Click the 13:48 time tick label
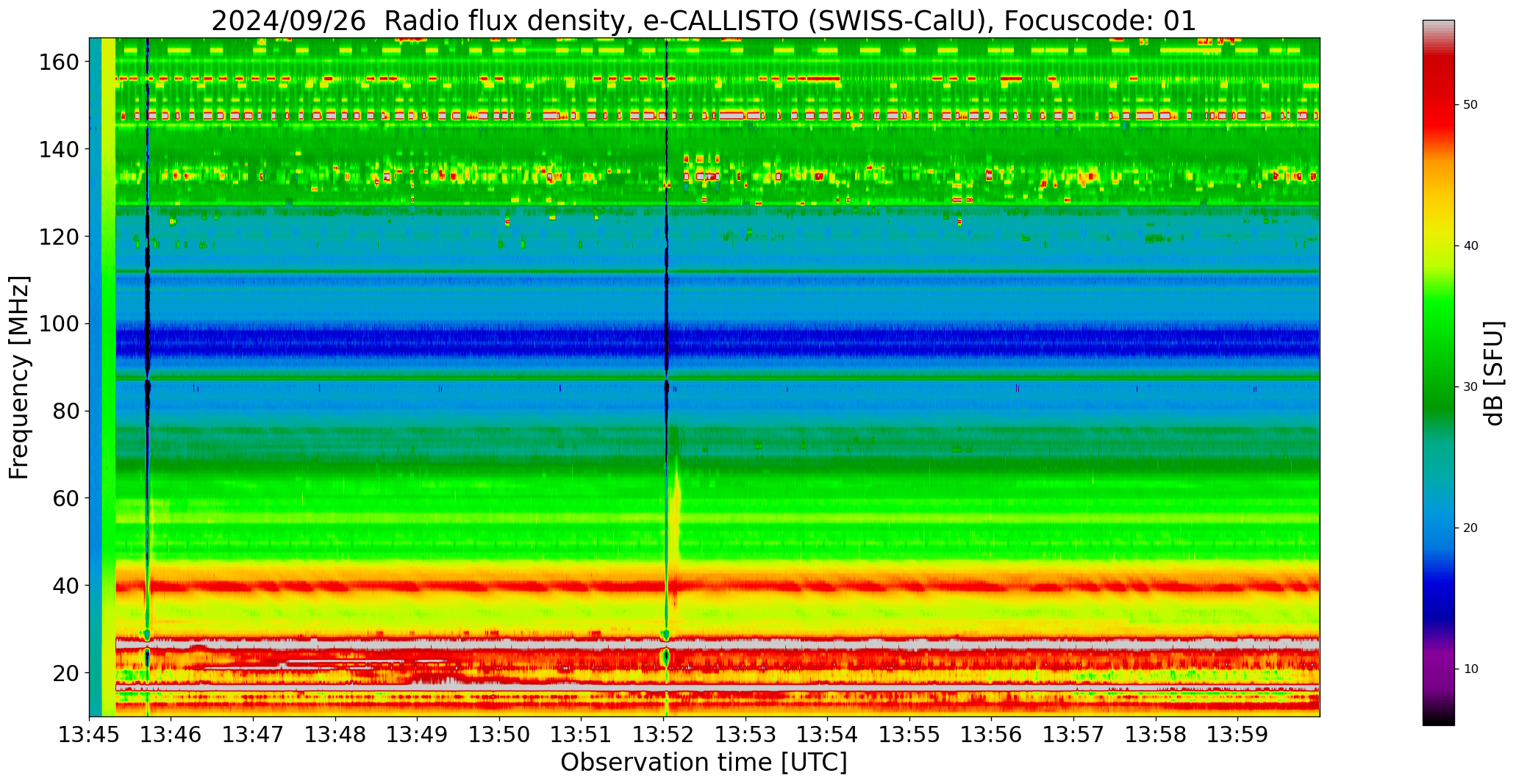The height and width of the screenshot is (784, 1516). 335,734
